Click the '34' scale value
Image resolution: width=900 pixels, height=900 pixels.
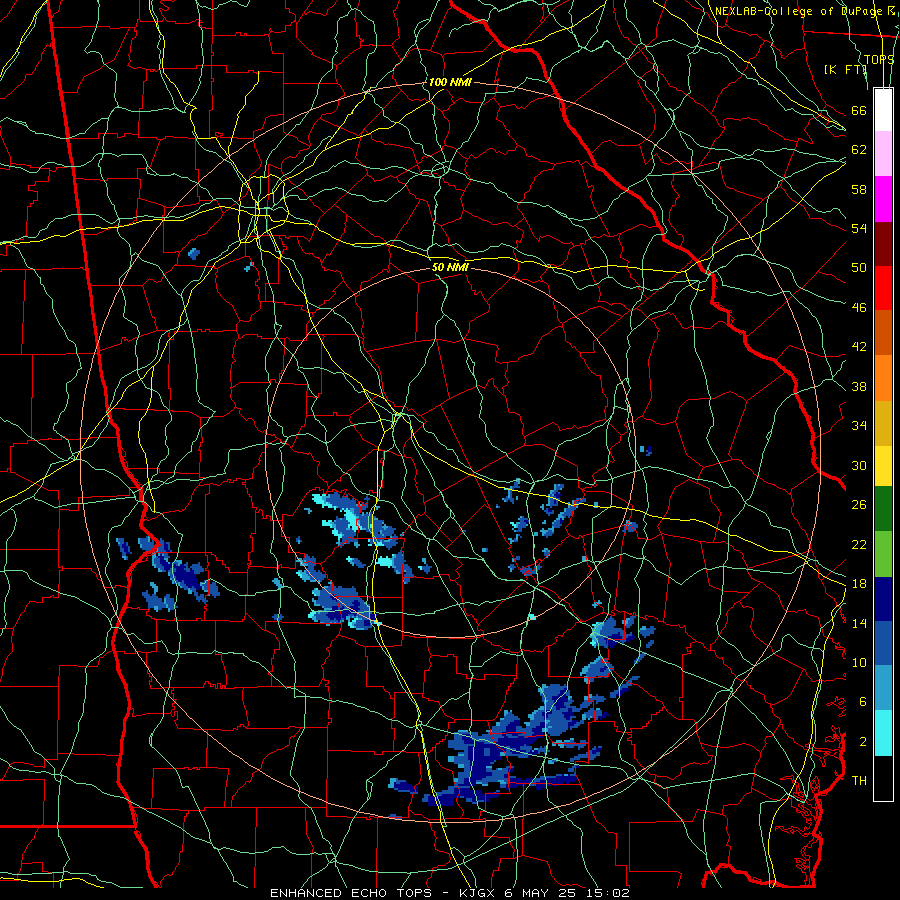[x=859, y=426]
